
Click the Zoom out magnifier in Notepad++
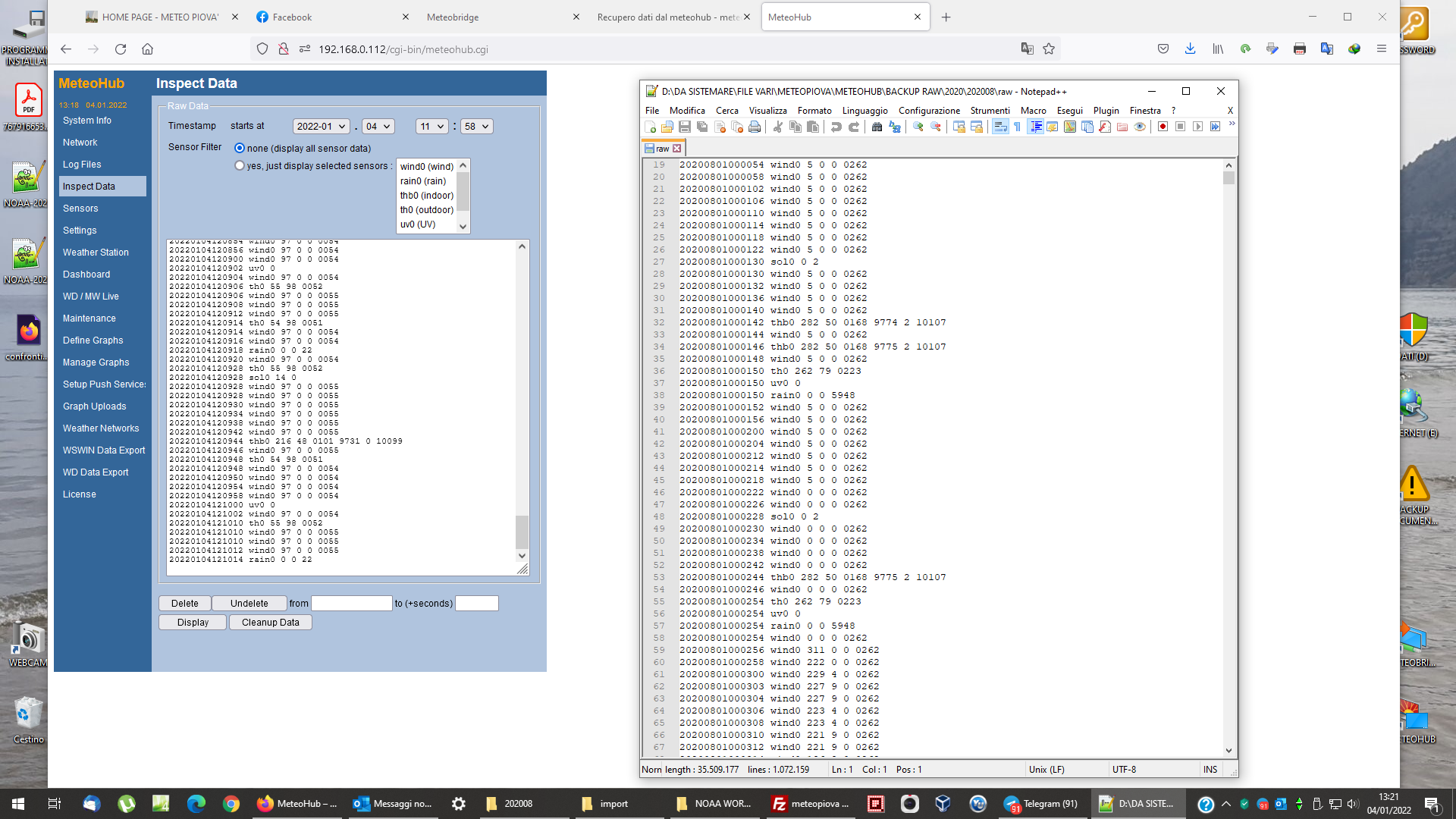click(x=936, y=127)
